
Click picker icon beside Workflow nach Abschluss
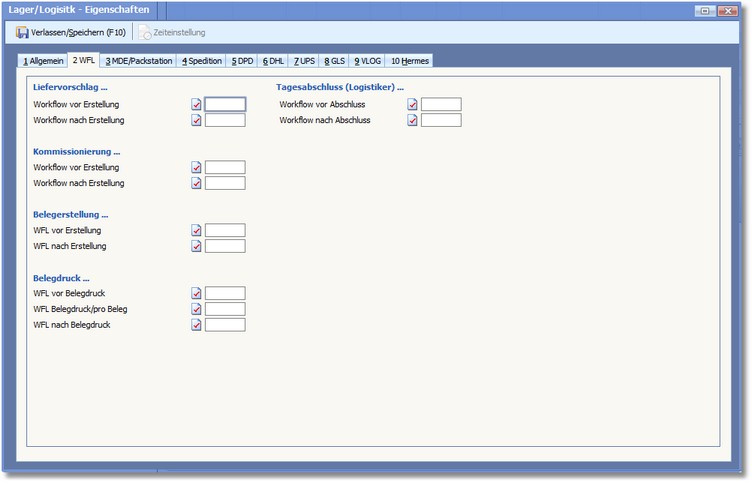[x=412, y=120]
